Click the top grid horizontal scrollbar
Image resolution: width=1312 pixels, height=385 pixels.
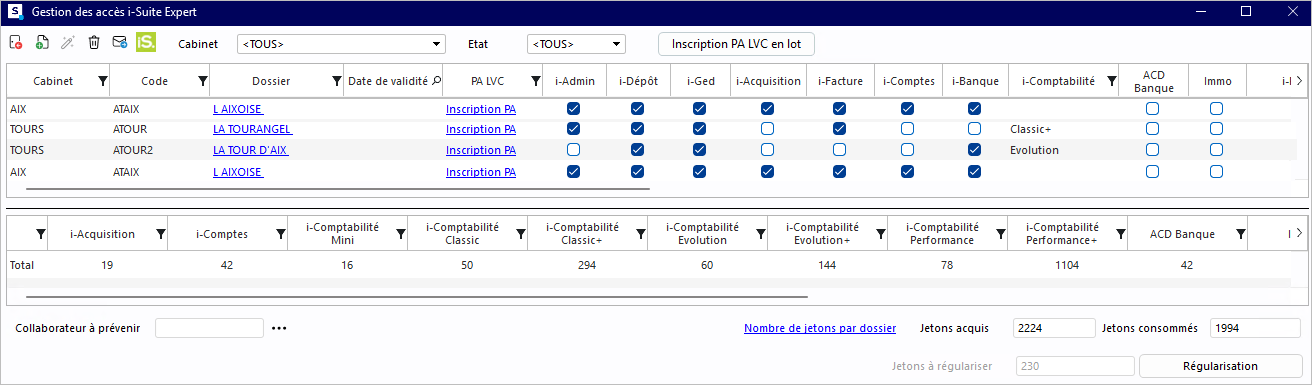click(338, 187)
